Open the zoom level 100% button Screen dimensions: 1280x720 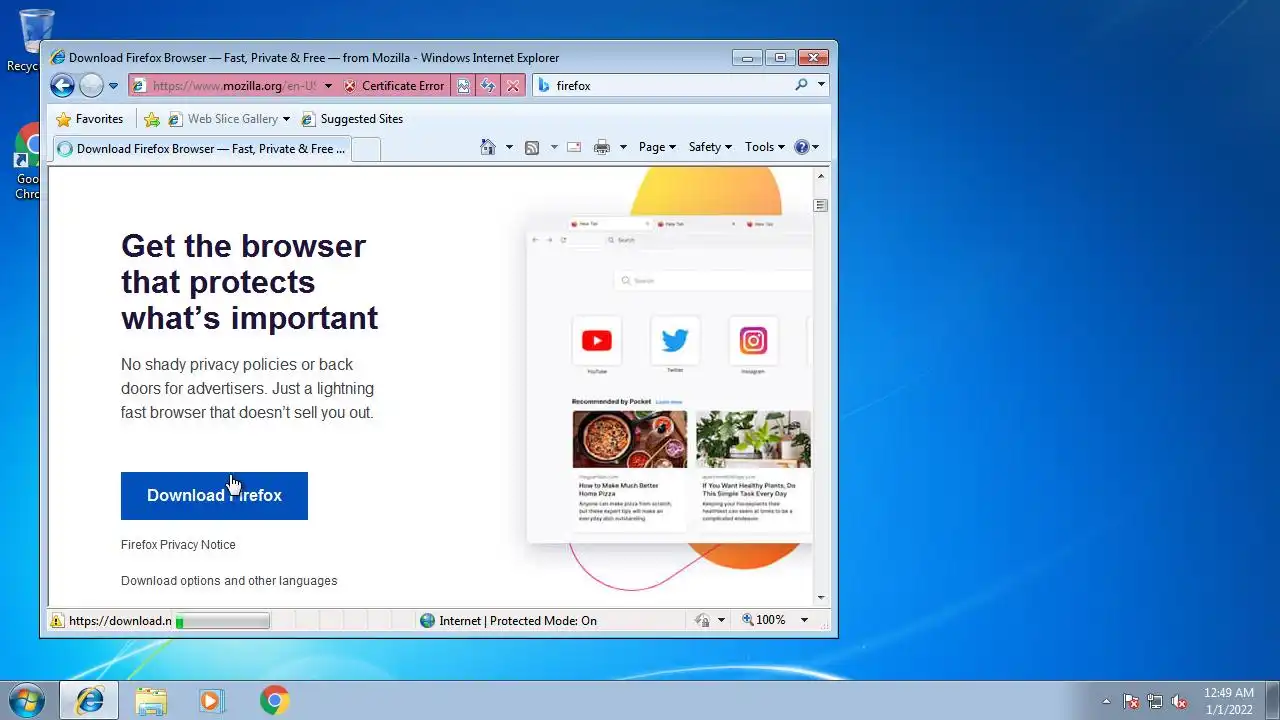tap(764, 620)
